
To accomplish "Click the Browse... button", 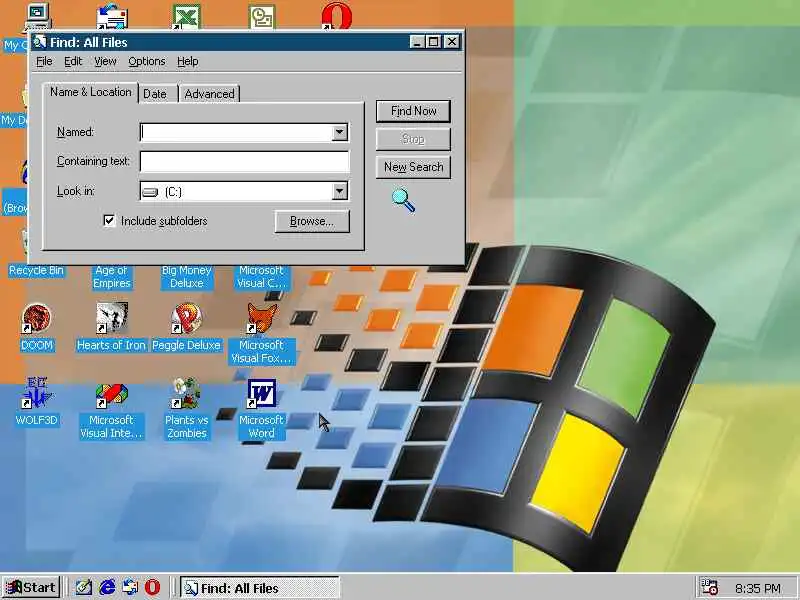I will pos(312,221).
